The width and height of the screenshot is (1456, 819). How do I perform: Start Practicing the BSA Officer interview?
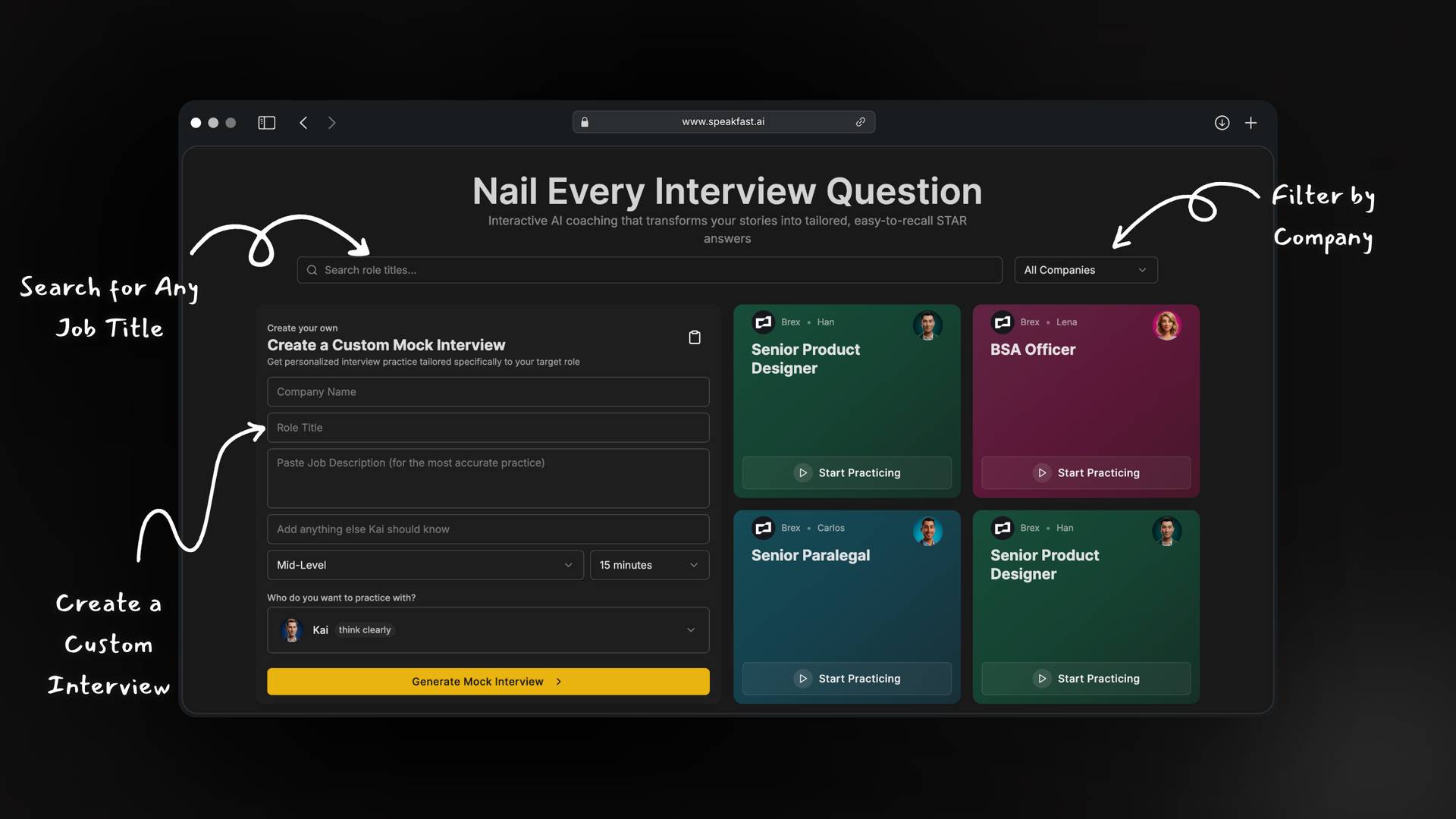pos(1085,472)
